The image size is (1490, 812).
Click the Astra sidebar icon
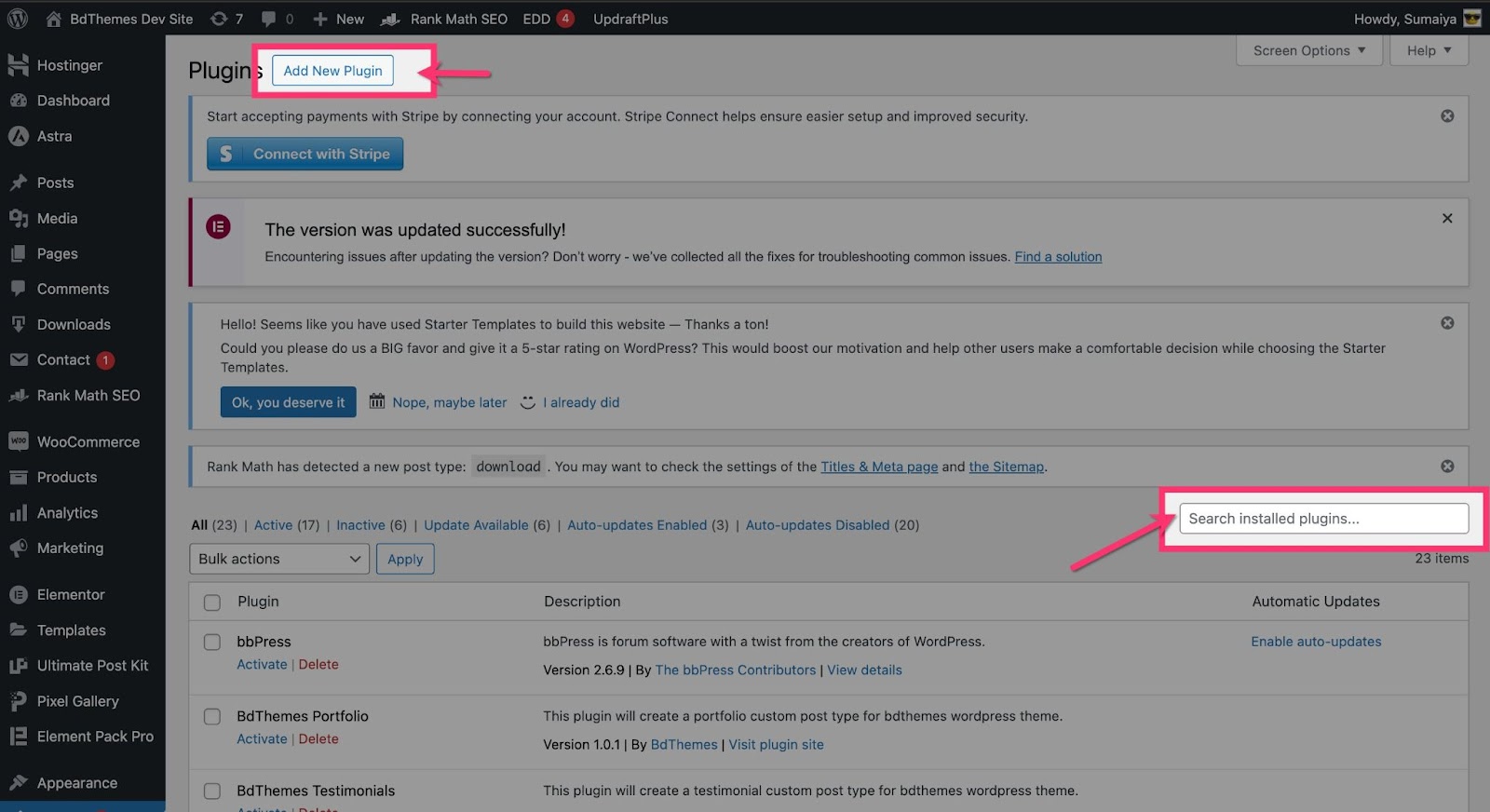[x=18, y=136]
